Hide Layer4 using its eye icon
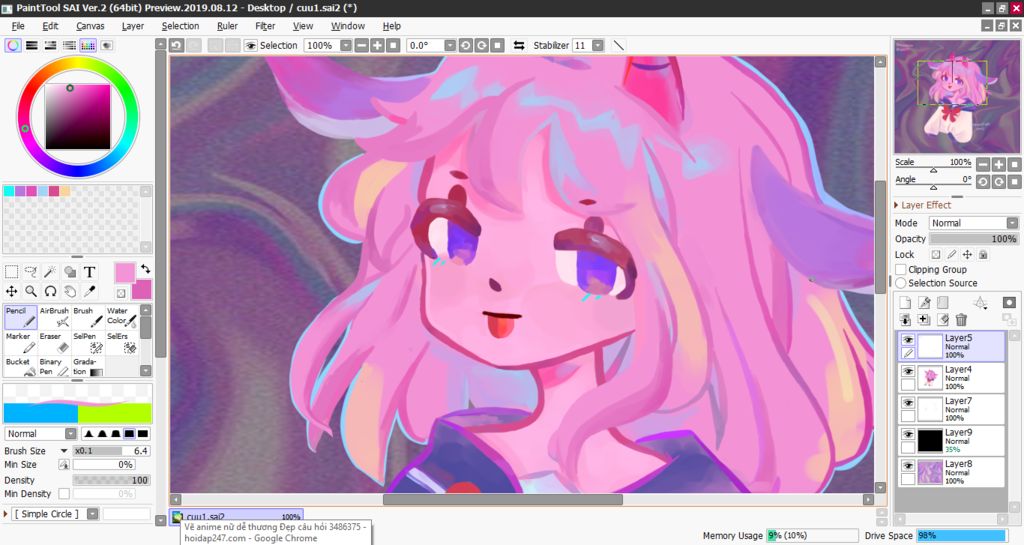Screen dimensions: 1024x545 click(908, 371)
